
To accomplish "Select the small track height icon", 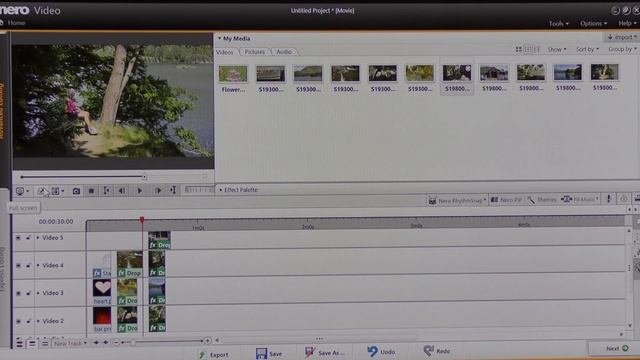I will (x=45, y=344).
